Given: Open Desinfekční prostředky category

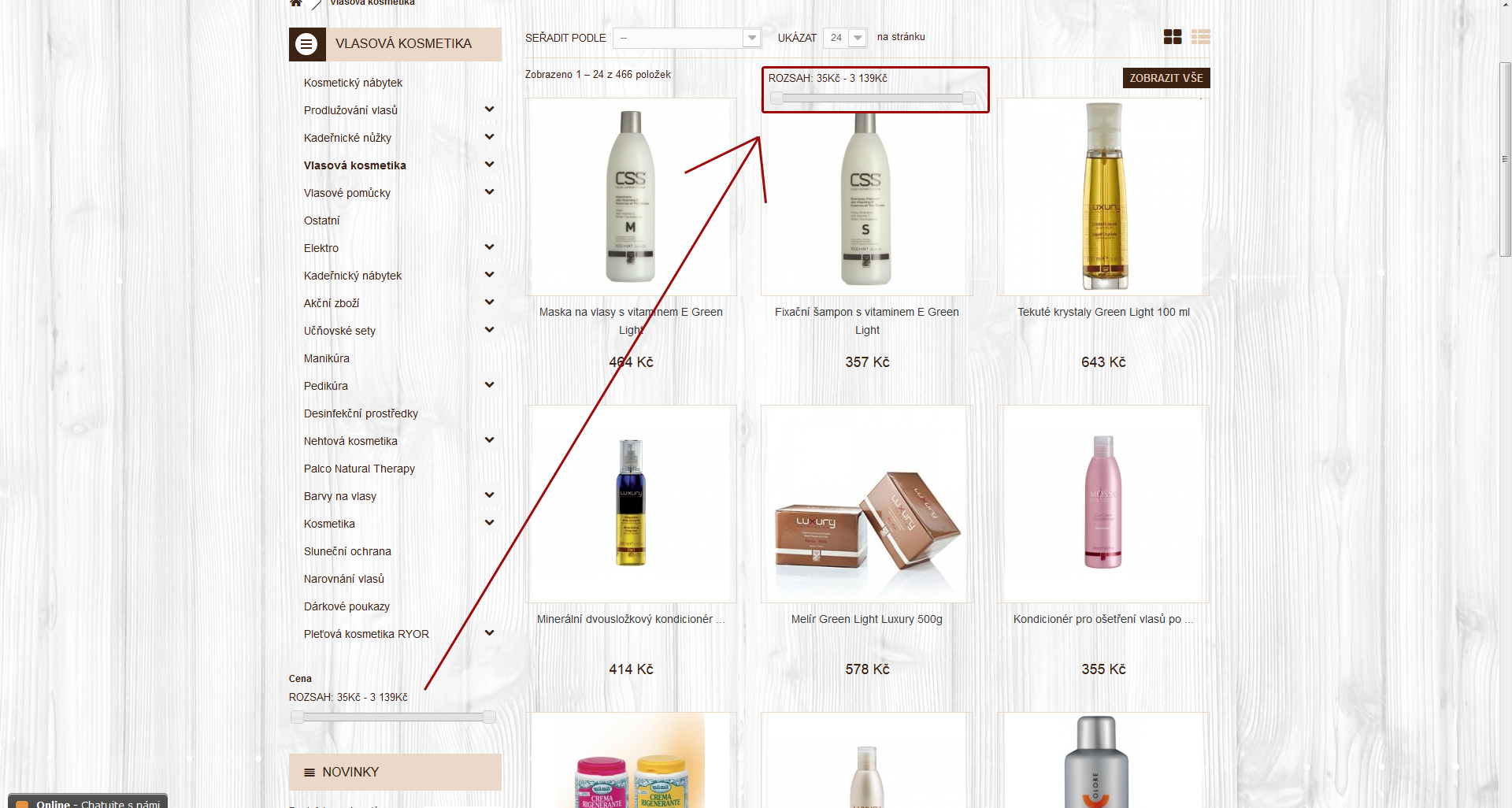Looking at the screenshot, I should point(361,413).
